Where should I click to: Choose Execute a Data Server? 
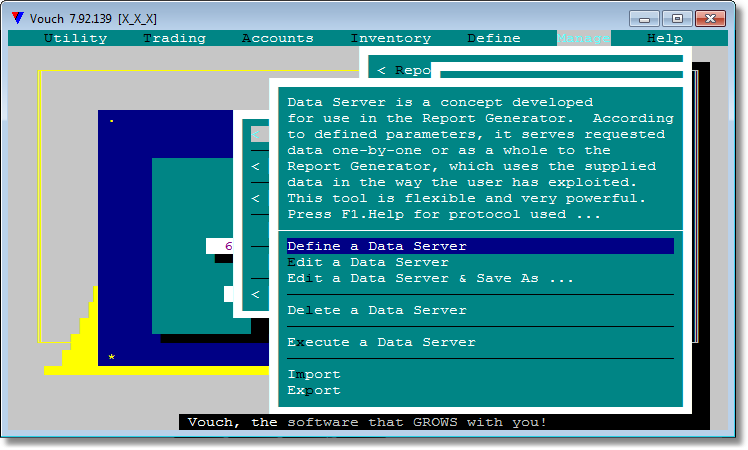click(x=381, y=343)
